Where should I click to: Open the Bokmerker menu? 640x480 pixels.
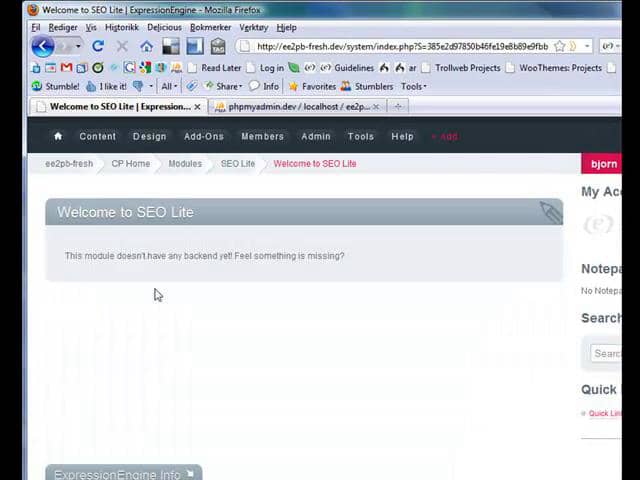[x=211, y=27]
